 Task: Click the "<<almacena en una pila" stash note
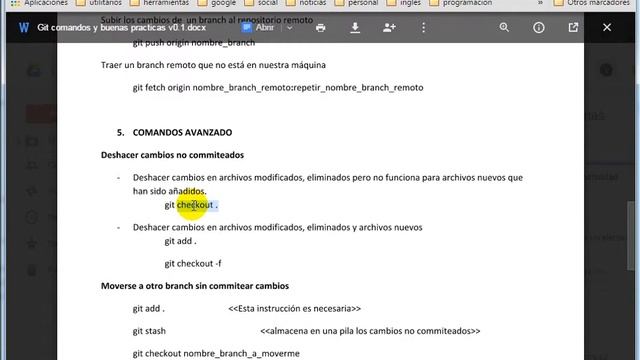pos(370,331)
